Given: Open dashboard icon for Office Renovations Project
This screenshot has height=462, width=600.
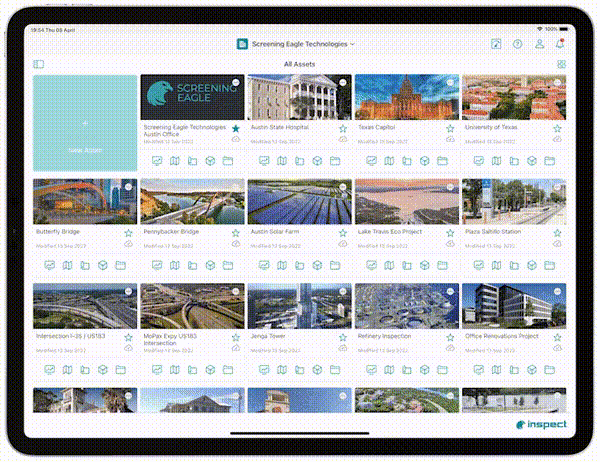Looking at the screenshot, I should pyautogui.click(x=478, y=369).
